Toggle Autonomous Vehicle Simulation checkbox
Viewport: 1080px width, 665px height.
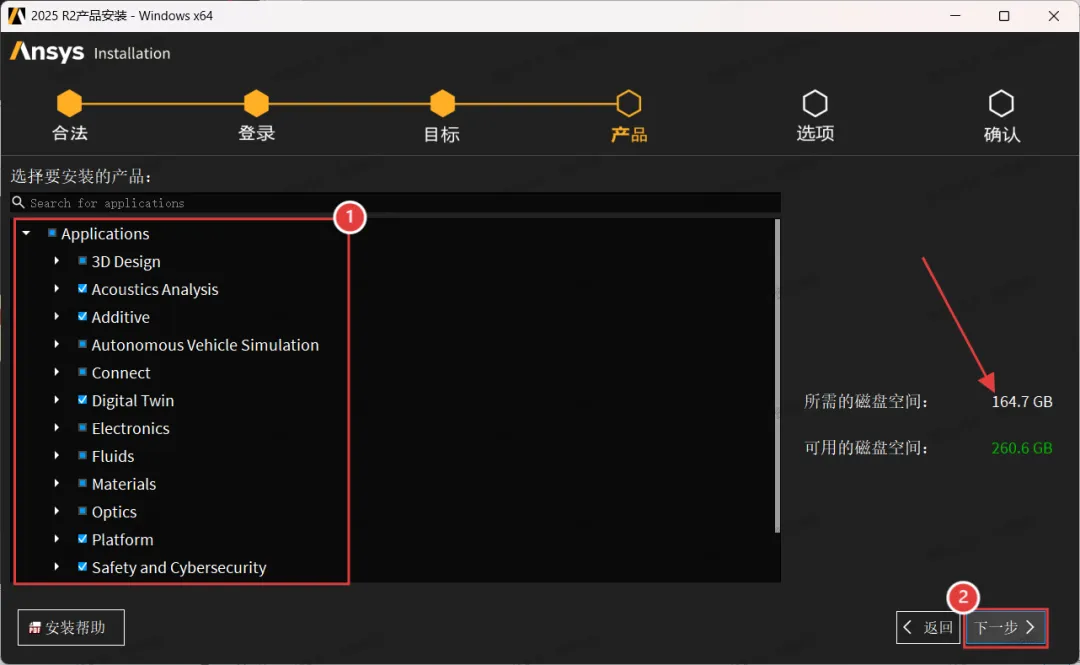click(x=82, y=344)
